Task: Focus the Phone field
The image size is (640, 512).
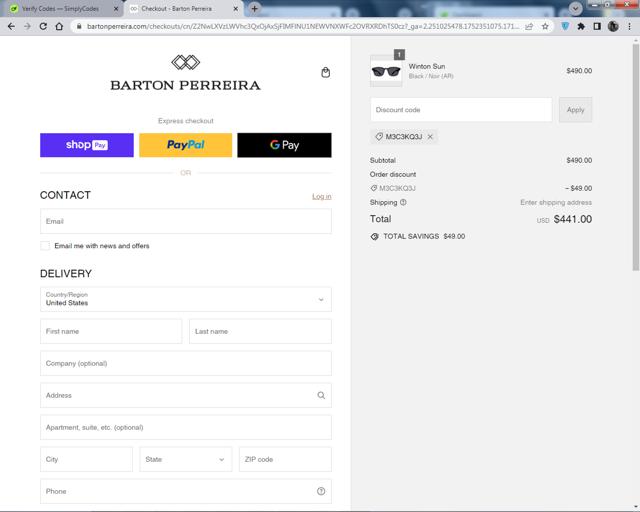Action: click(x=186, y=491)
